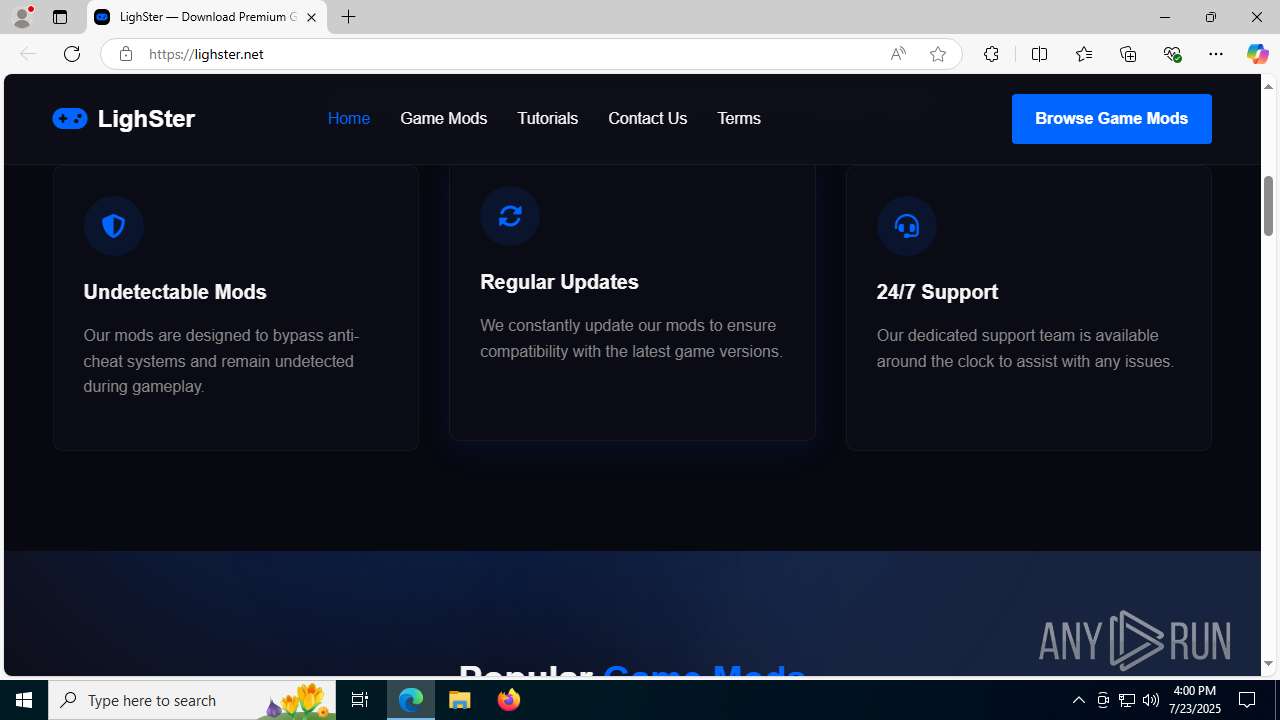Image resolution: width=1280 pixels, height=720 pixels.
Task: Click the LighSter gamepad logo icon
Action: tap(70, 118)
